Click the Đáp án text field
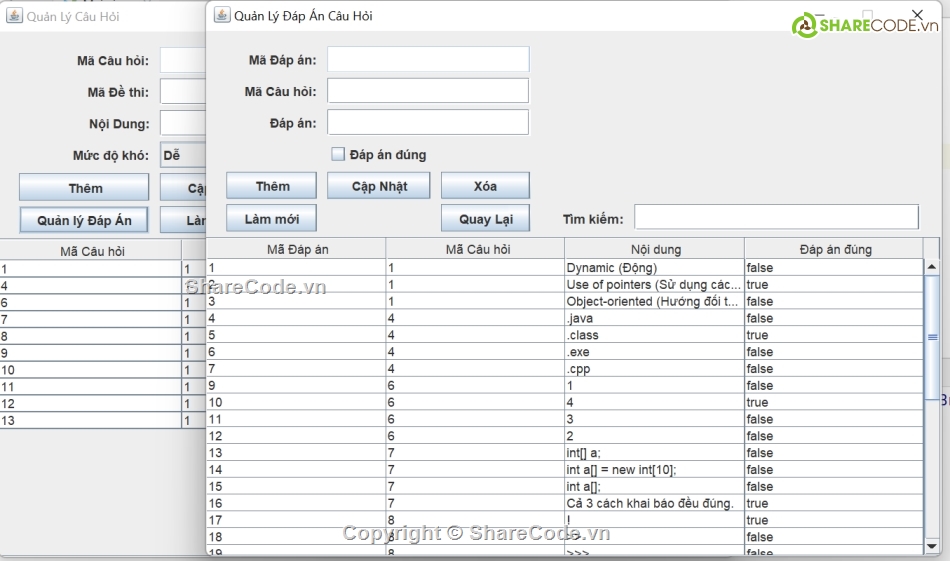The height and width of the screenshot is (561, 950). tap(427, 122)
